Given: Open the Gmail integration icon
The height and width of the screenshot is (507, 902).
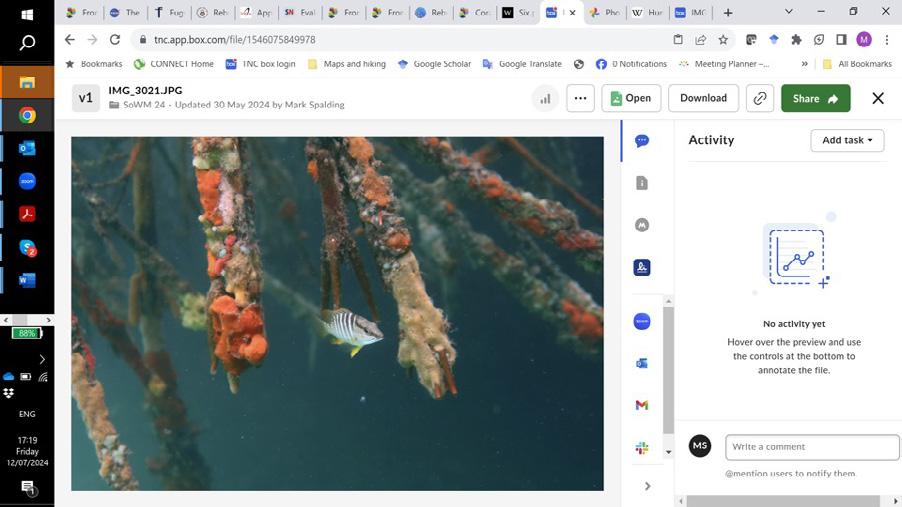Looking at the screenshot, I should (642, 405).
